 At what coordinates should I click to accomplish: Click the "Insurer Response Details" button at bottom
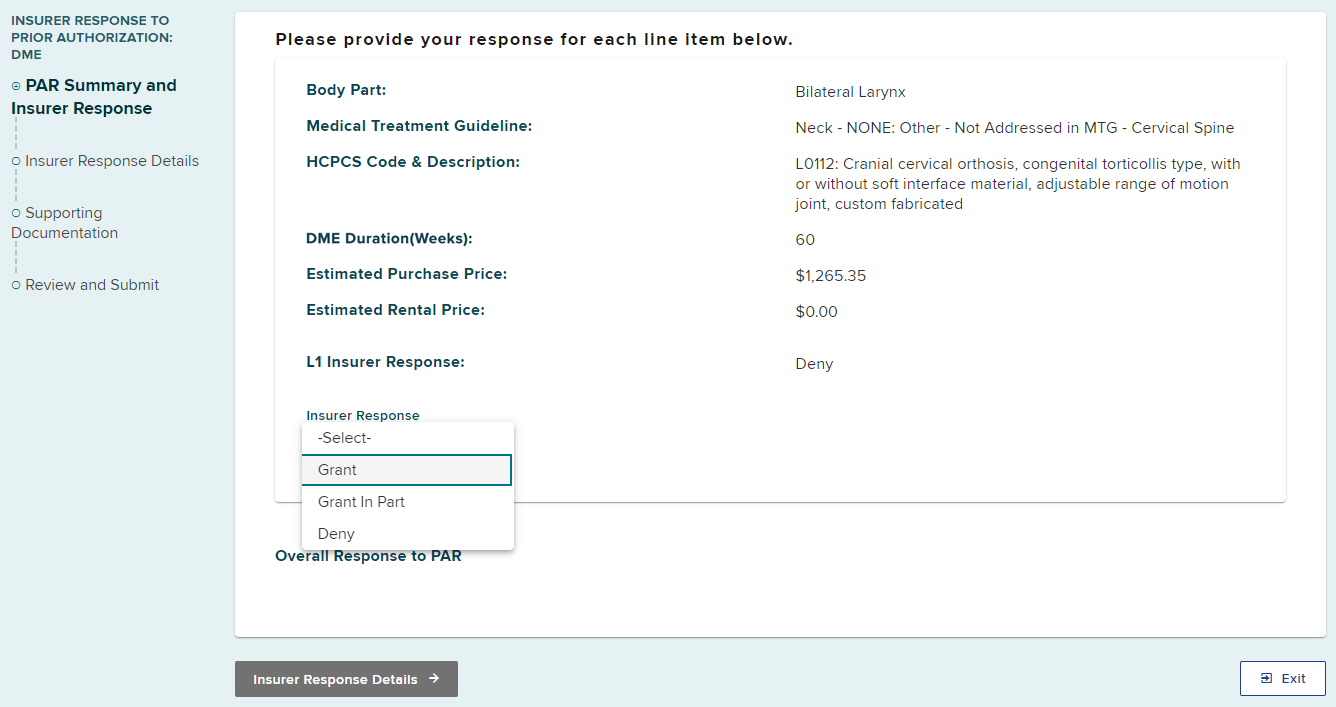coord(346,678)
